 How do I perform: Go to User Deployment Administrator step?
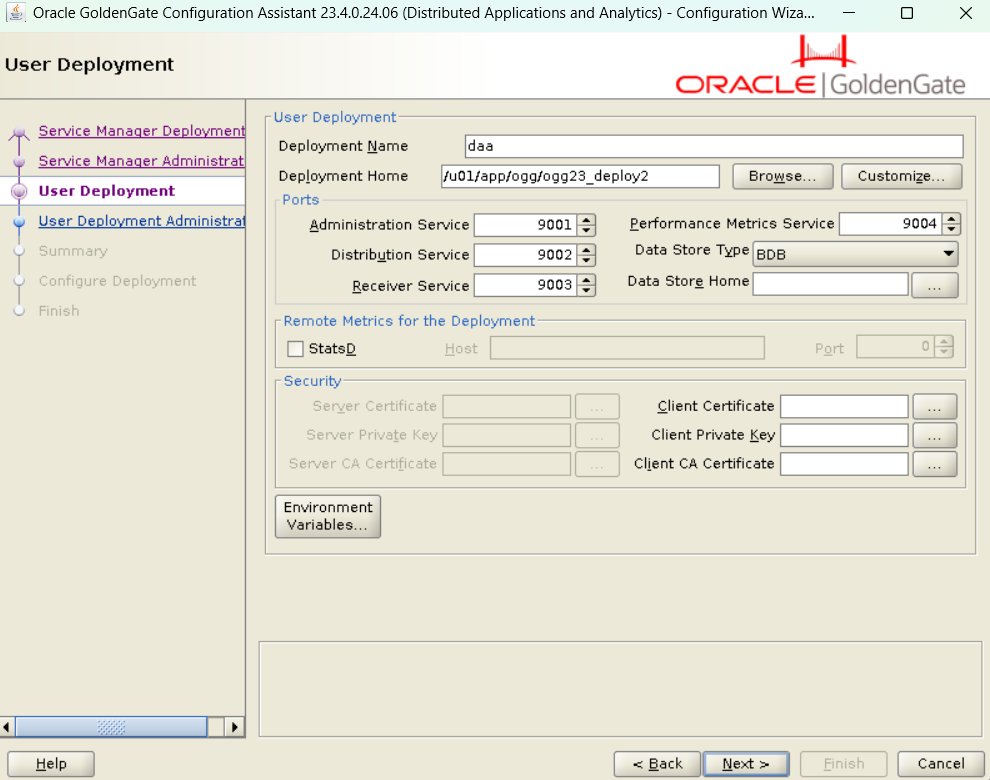141,221
